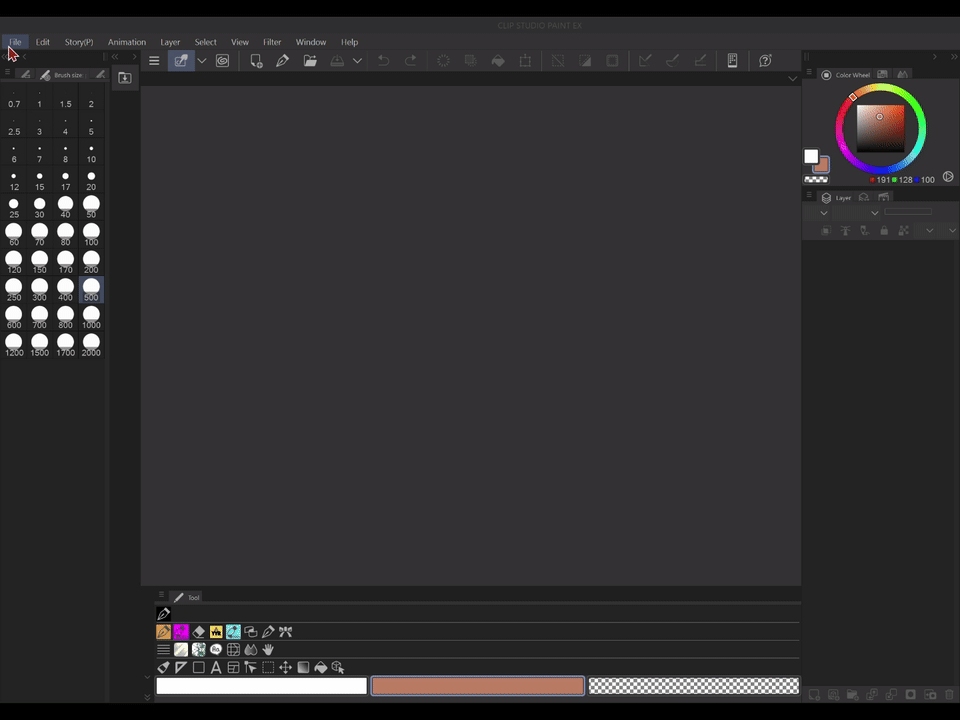Select brush size 500
This screenshot has width=960, height=720.
click(x=91, y=290)
